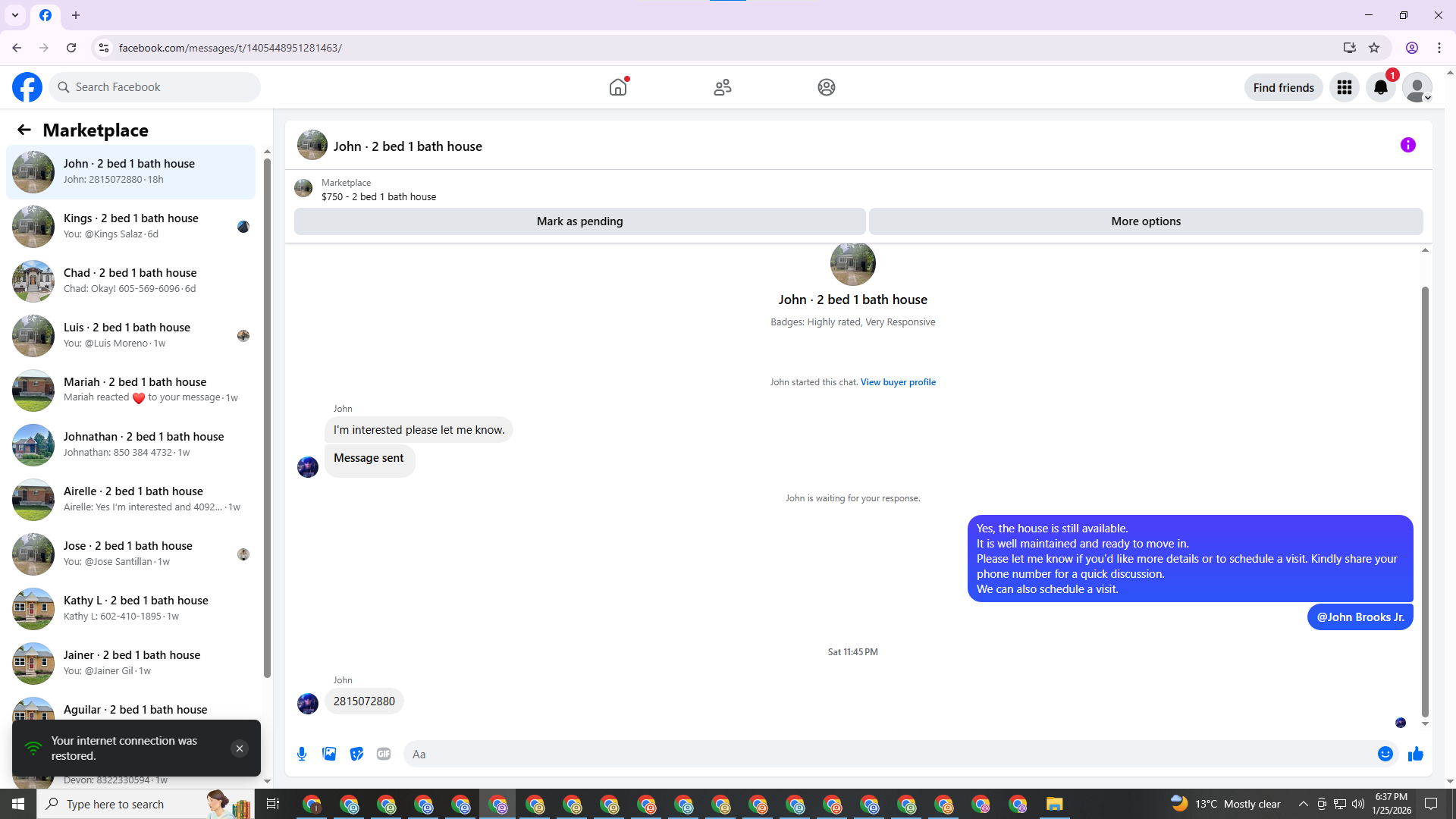Screen dimensions: 1456x819
Task: Click the 'I'm interested please let me know.' message
Action: (419, 430)
